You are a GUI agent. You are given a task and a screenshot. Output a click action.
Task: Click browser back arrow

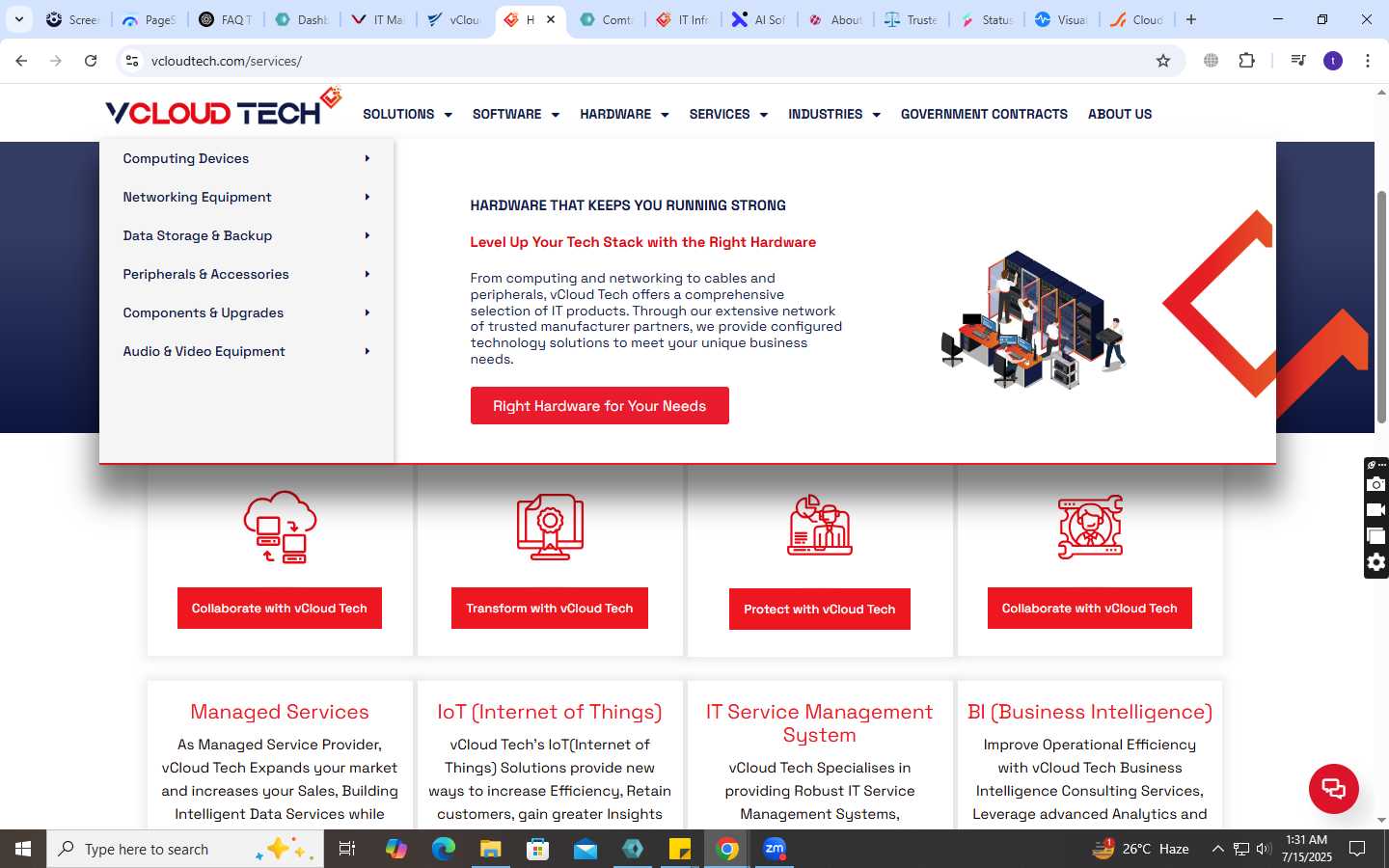click(21, 61)
